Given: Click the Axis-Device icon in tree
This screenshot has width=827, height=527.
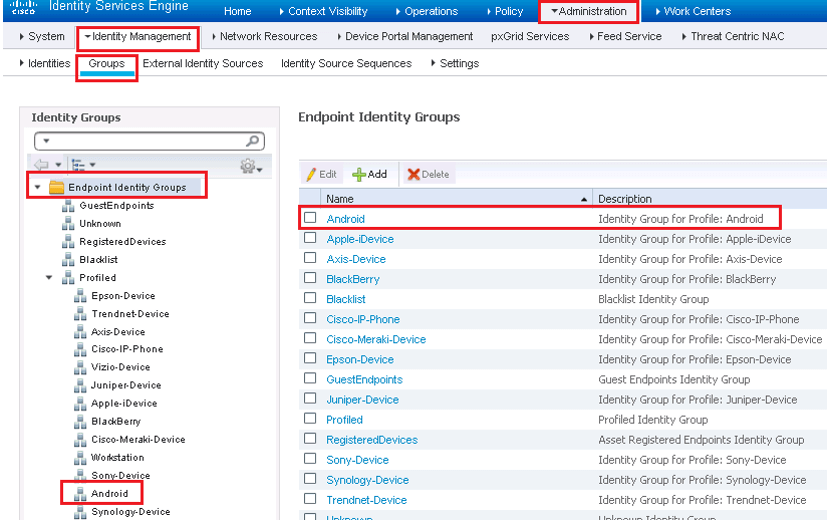Looking at the screenshot, I should pos(80,332).
